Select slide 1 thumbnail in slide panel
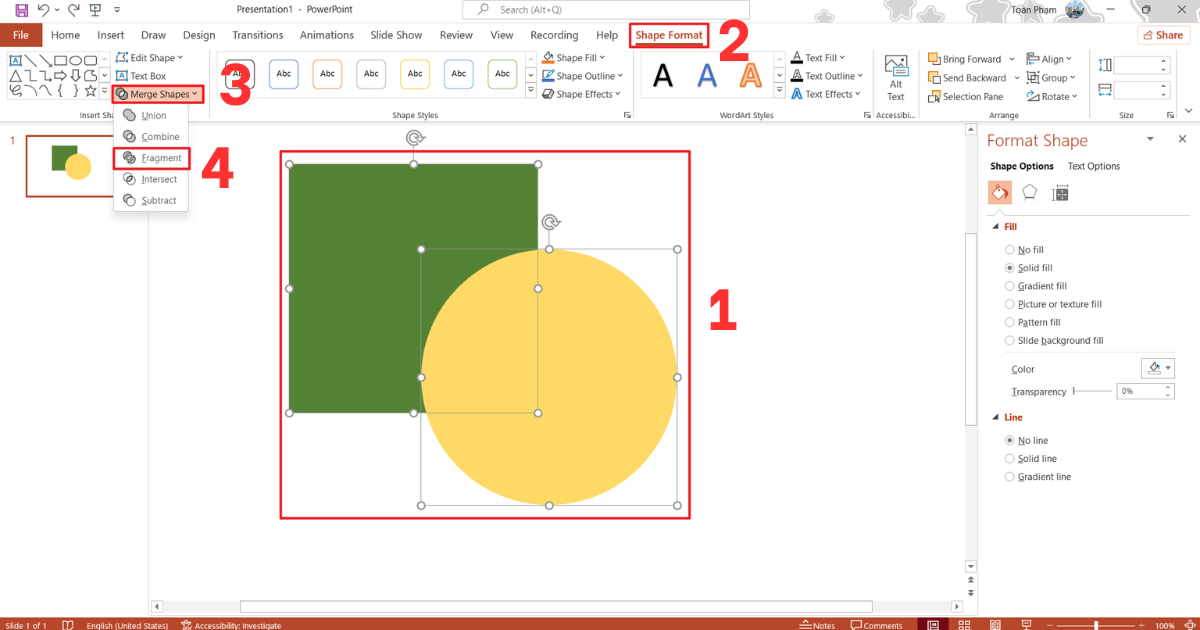 (70, 166)
